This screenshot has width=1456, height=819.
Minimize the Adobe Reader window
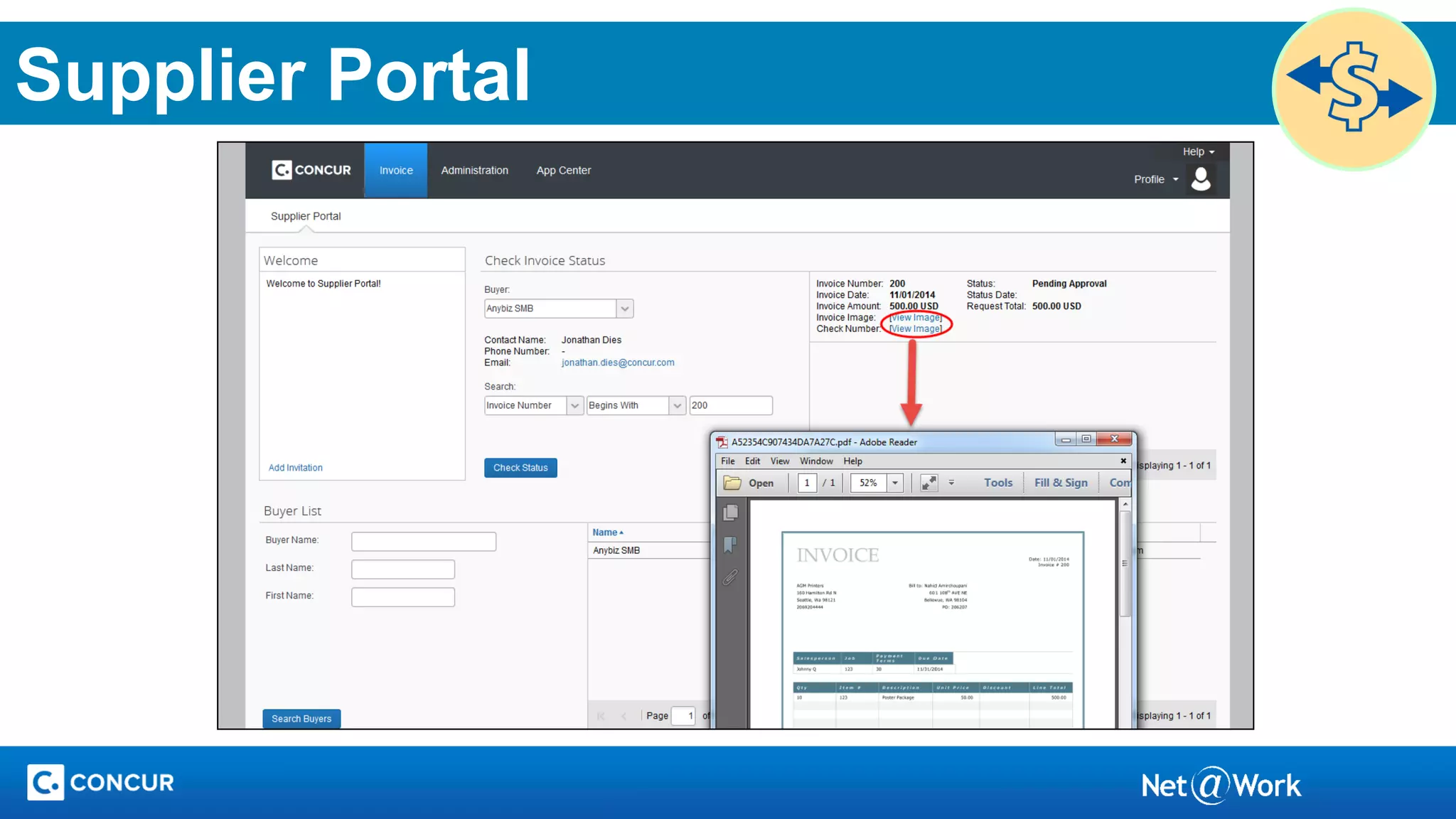click(1065, 439)
